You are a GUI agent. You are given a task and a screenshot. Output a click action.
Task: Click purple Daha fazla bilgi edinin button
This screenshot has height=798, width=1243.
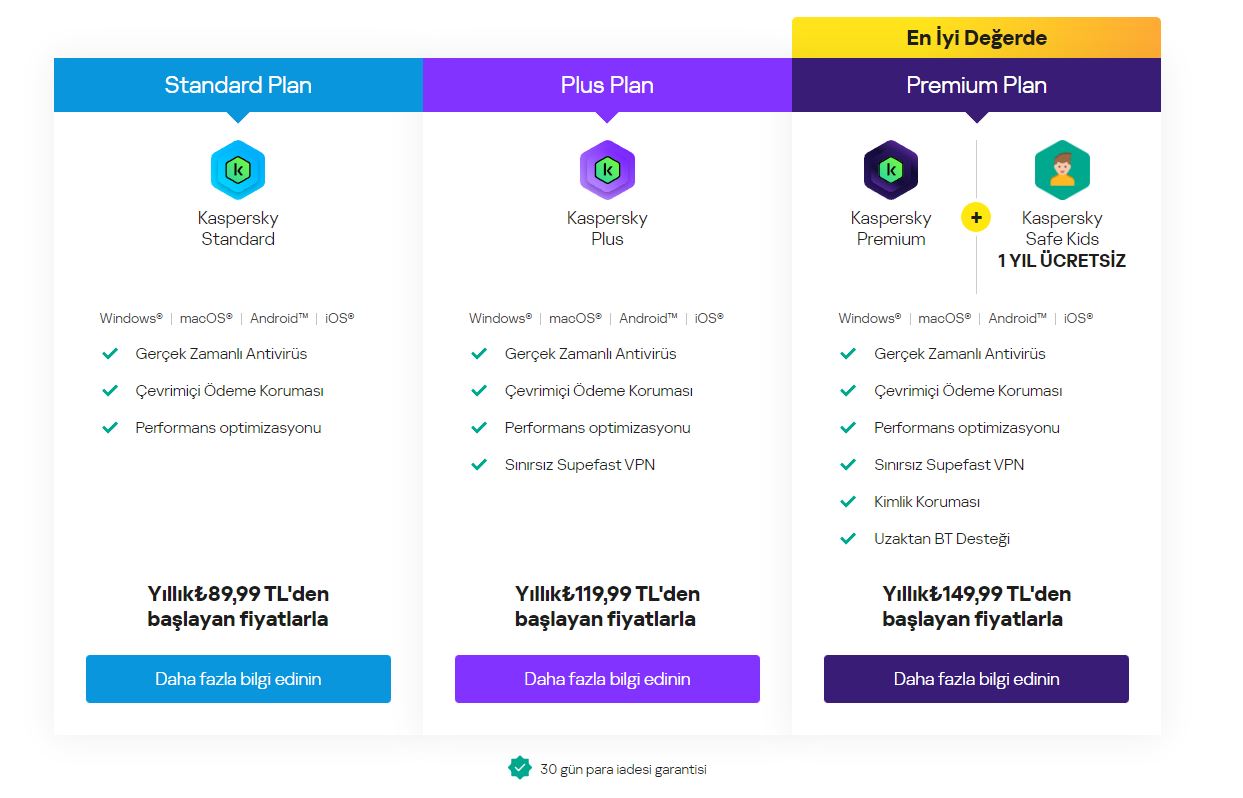[607, 679]
